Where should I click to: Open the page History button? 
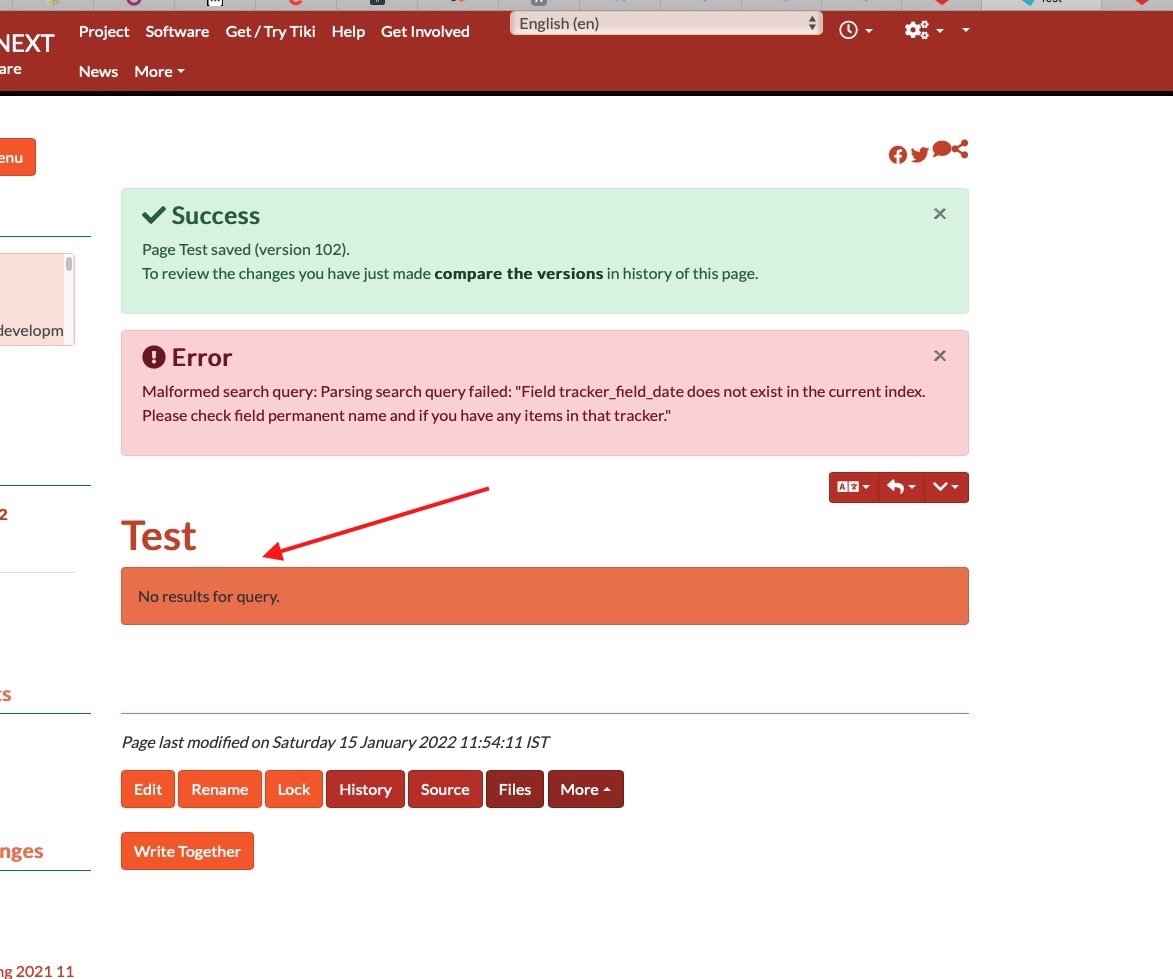tap(365, 789)
